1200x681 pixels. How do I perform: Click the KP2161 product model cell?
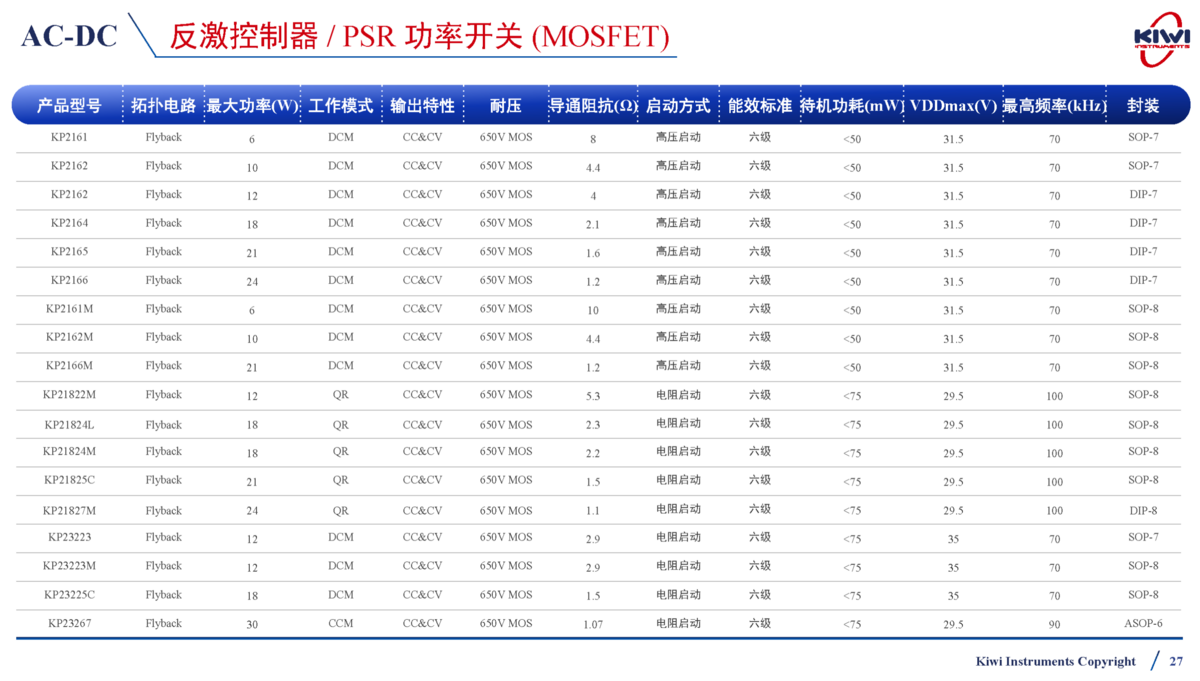click(69, 137)
